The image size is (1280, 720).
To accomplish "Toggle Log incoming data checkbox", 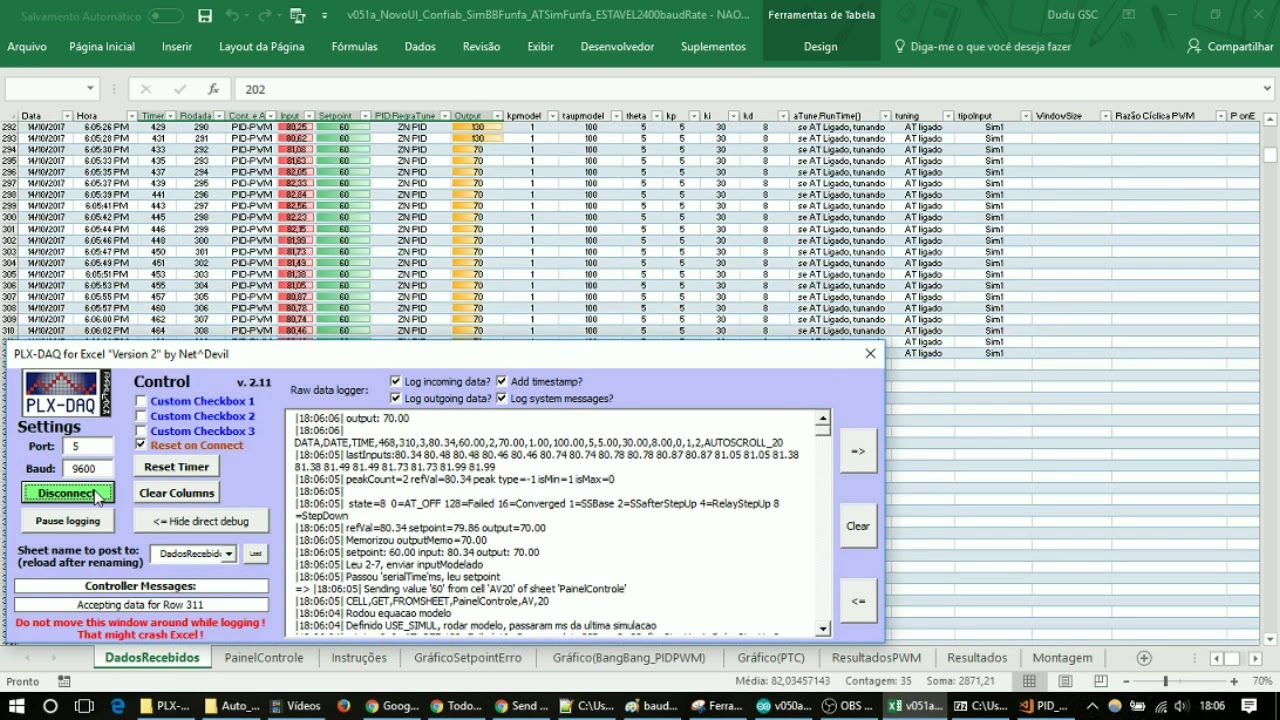I will 396,381.
